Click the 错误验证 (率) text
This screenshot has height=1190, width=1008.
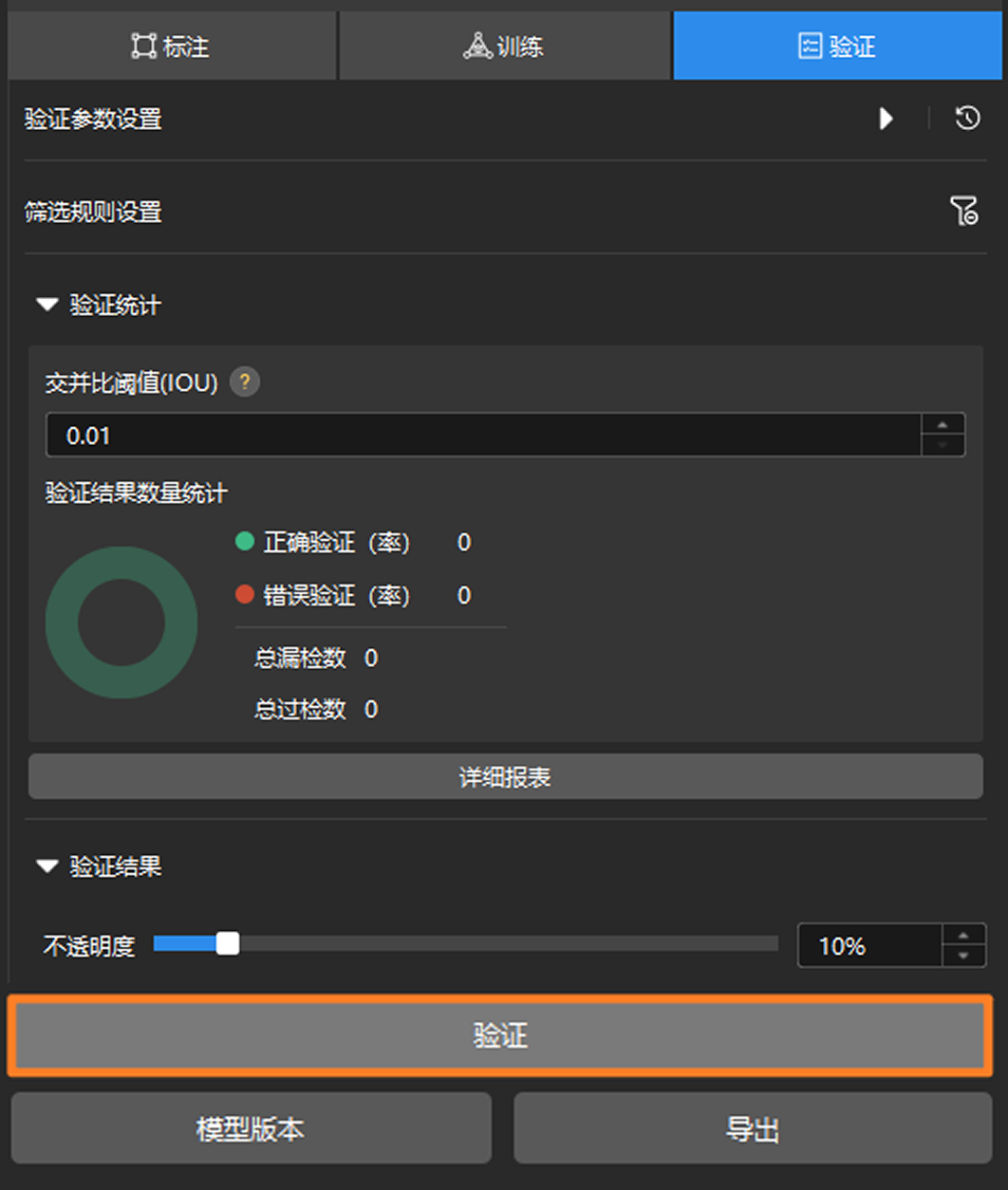point(337,595)
